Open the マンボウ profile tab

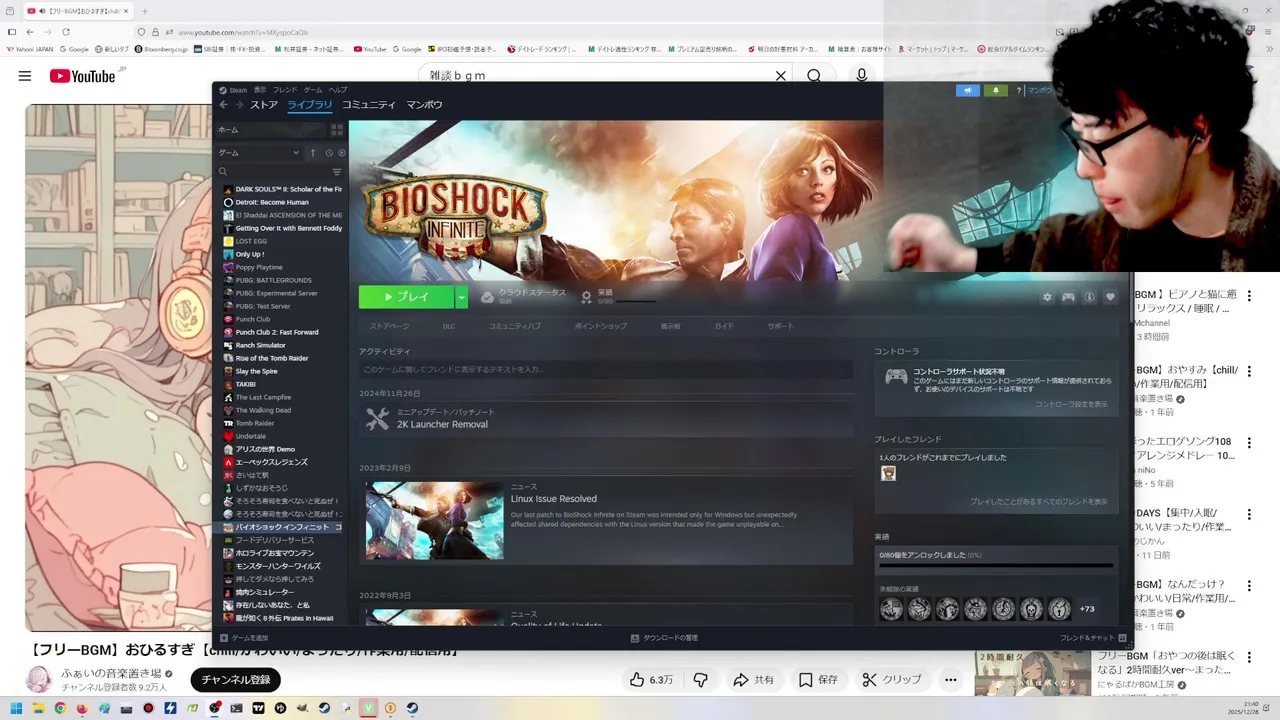424,105
